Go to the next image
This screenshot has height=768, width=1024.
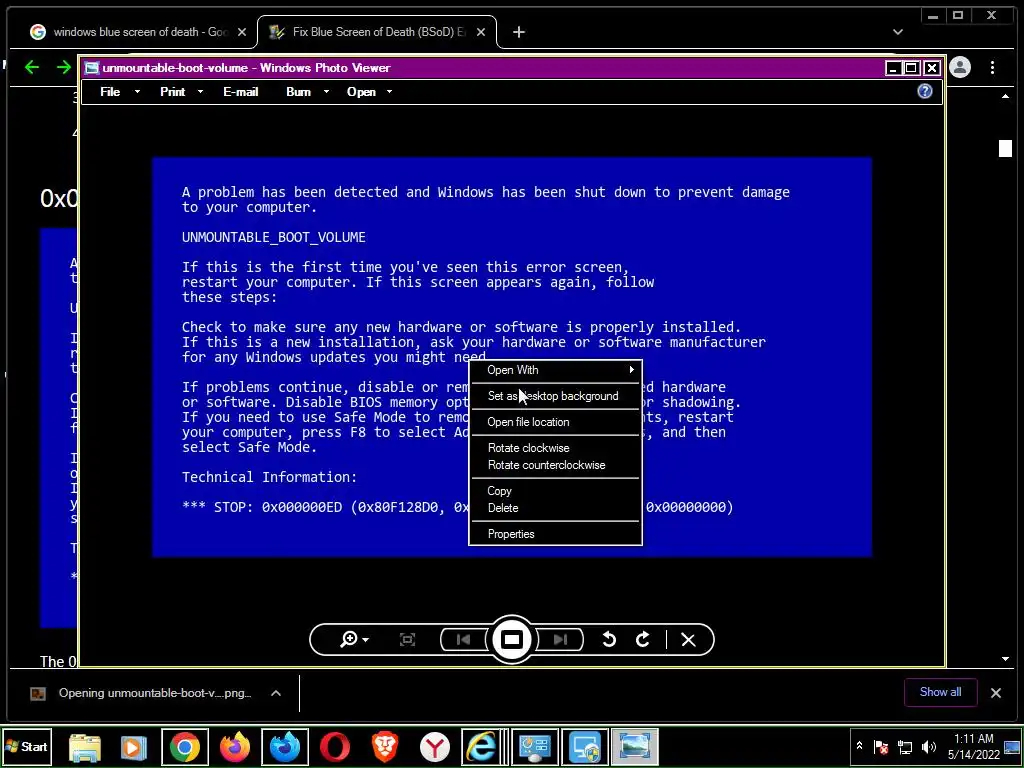(x=560, y=639)
